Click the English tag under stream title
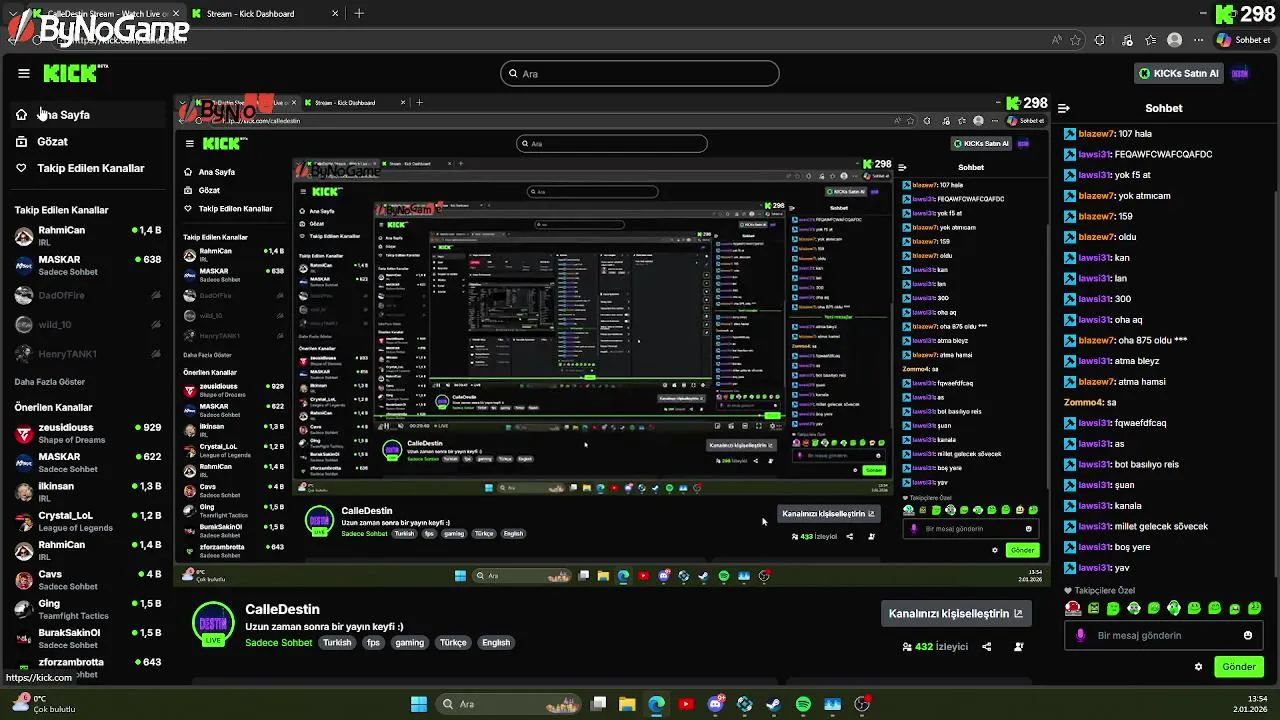The width and height of the screenshot is (1280, 720). [496, 643]
